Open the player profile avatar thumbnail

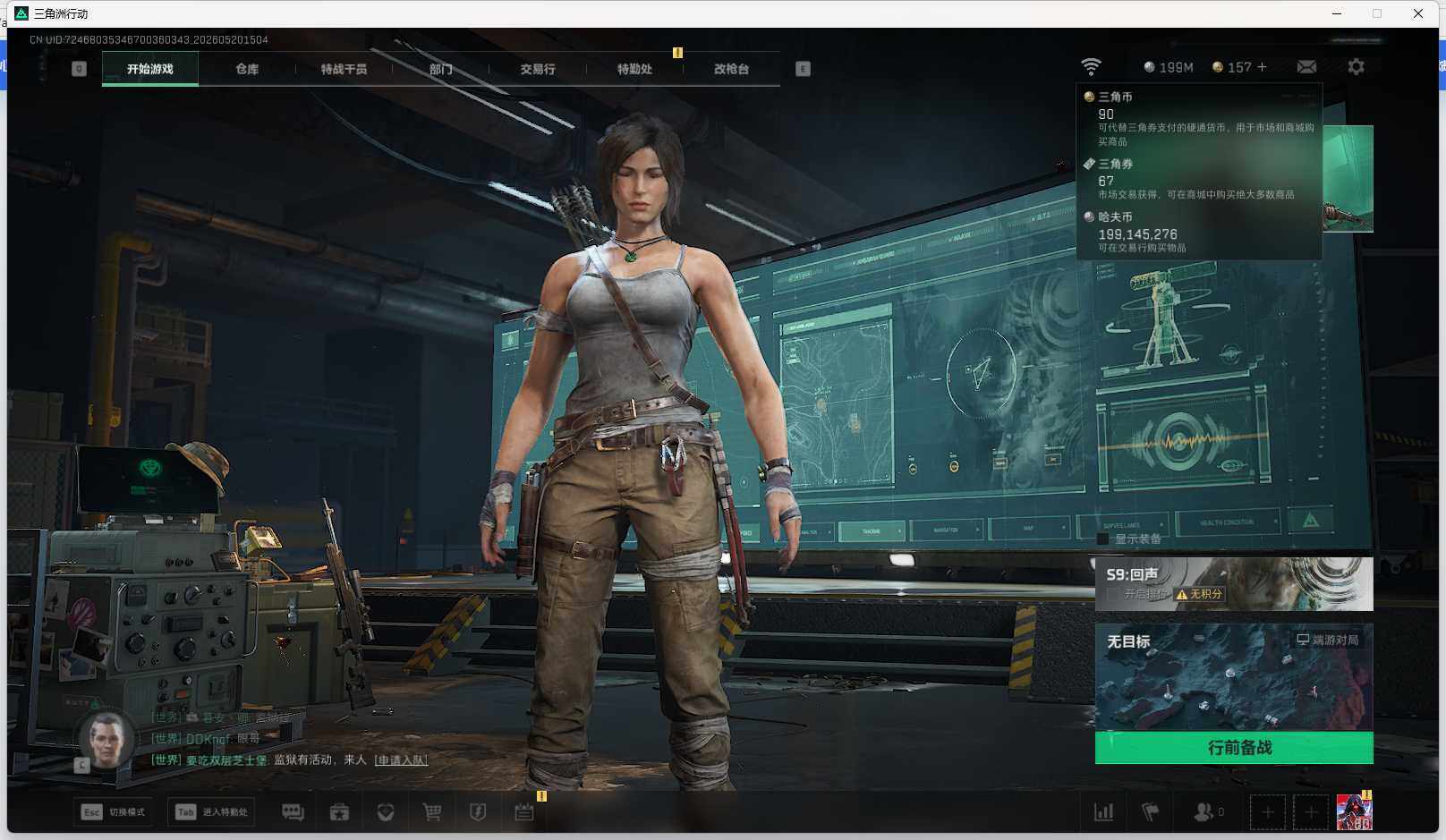pos(1354,812)
